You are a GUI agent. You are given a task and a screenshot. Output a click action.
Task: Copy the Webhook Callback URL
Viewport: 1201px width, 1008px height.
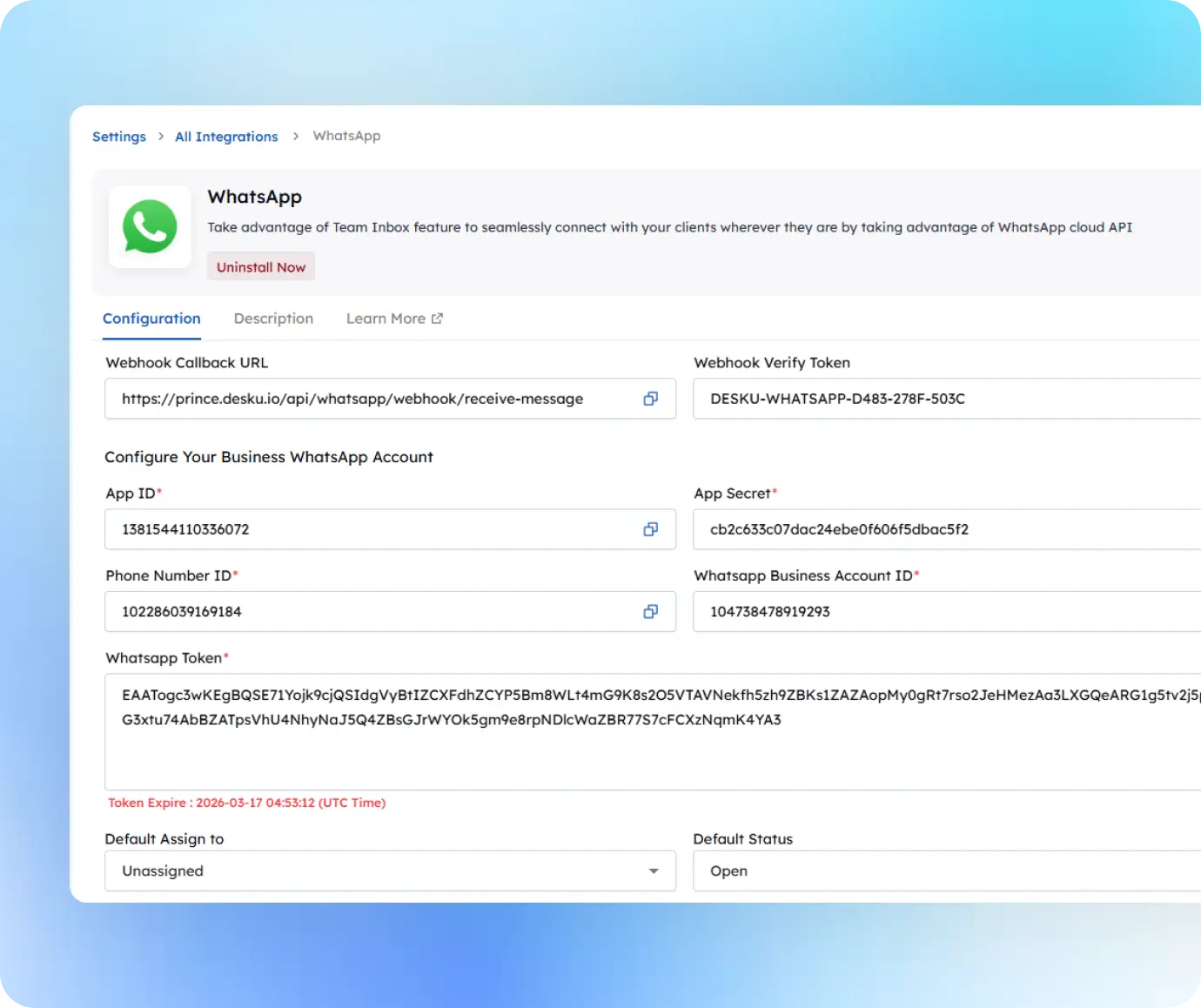(650, 398)
